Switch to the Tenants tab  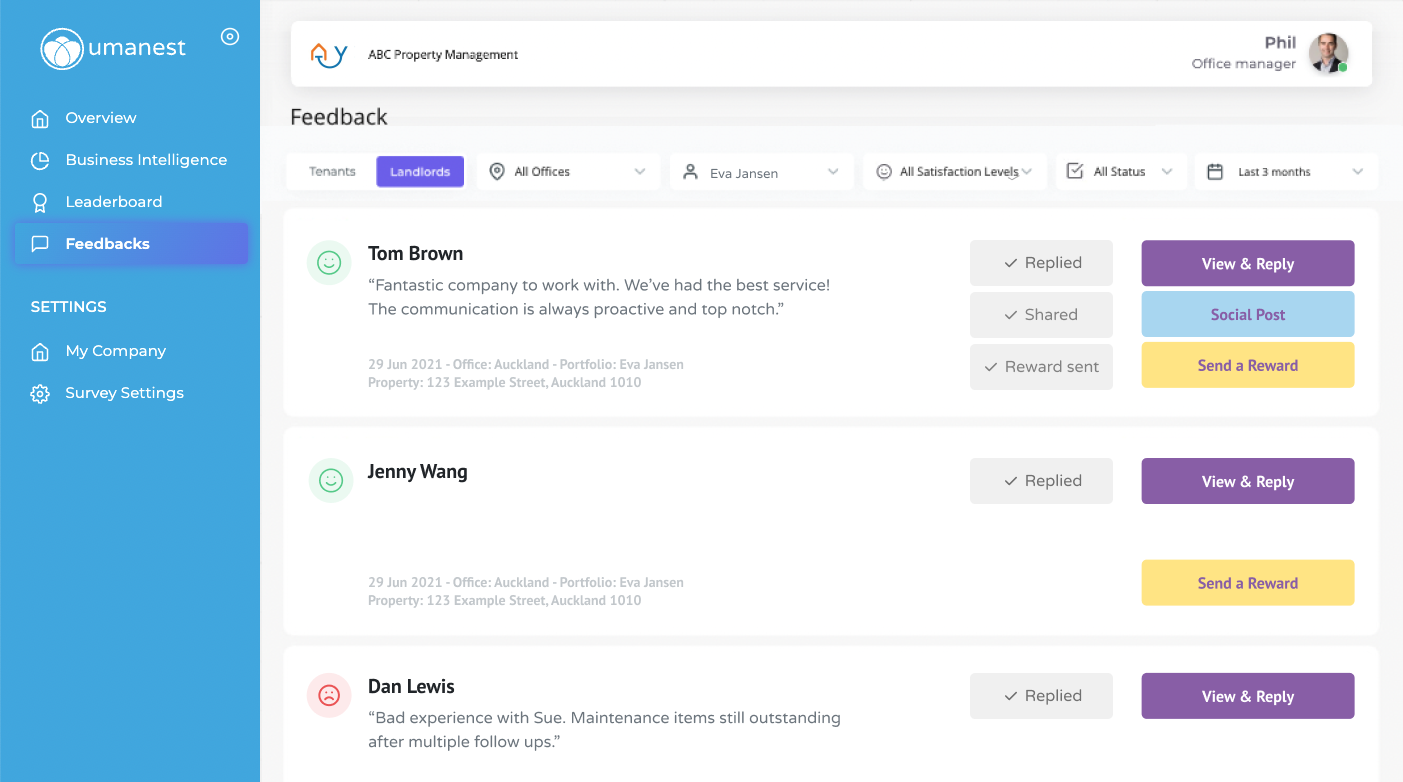coord(331,171)
